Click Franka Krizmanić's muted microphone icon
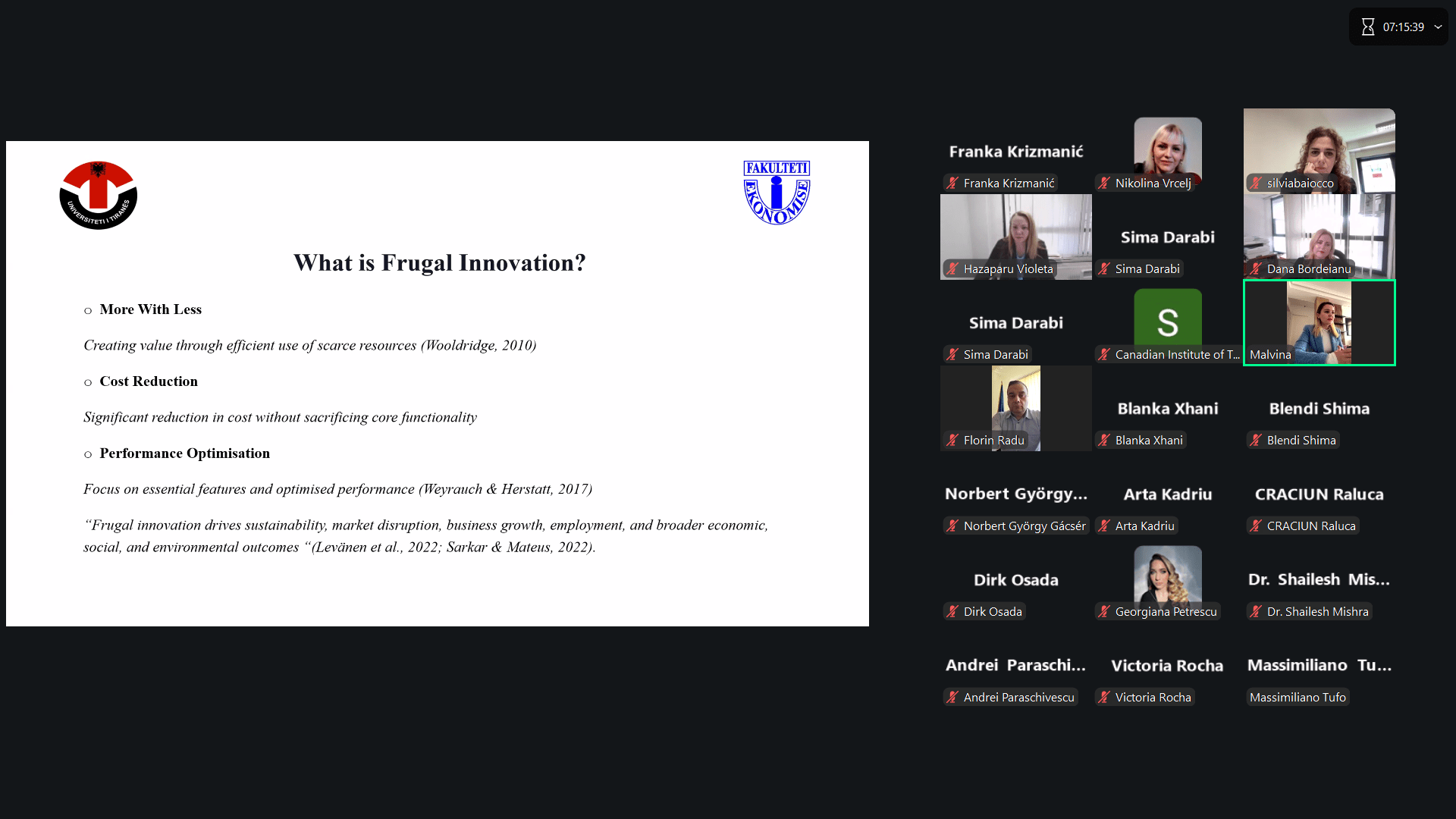1456x819 pixels. (952, 184)
